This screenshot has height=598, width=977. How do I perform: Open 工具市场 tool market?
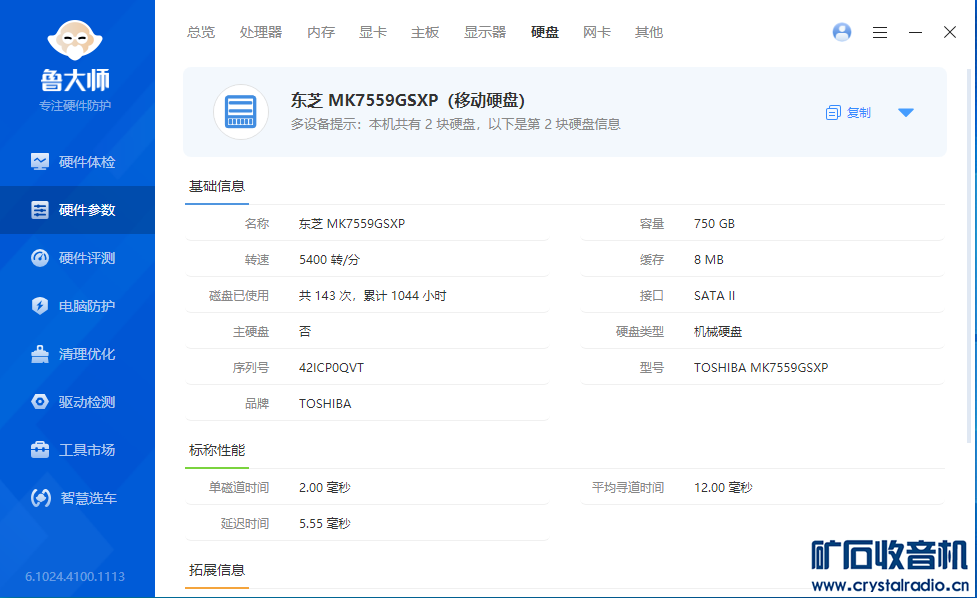tap(77, 450)
